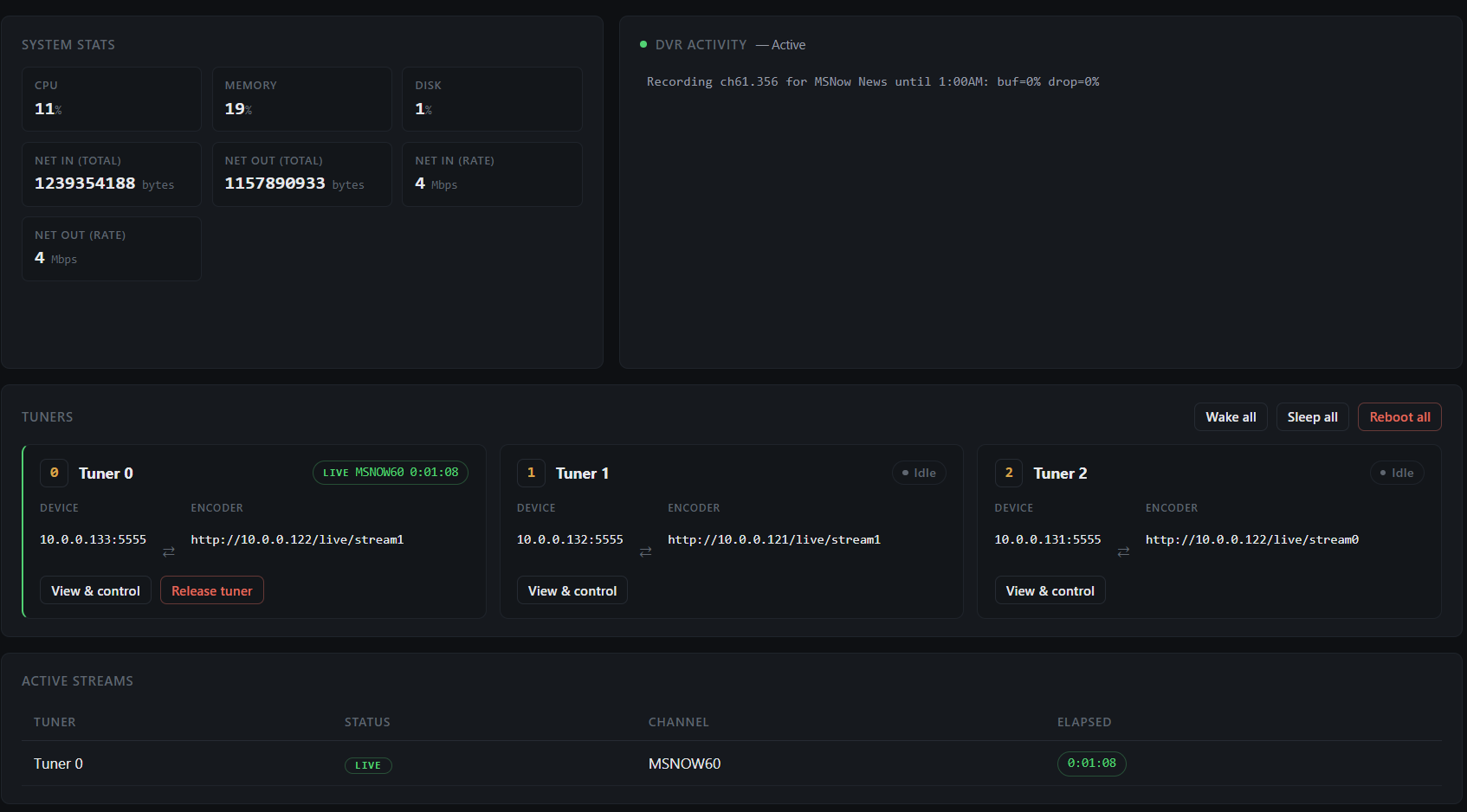Open View & control for Tuner 1
This screenshot has width=1467, height=812.
[572, 590]
